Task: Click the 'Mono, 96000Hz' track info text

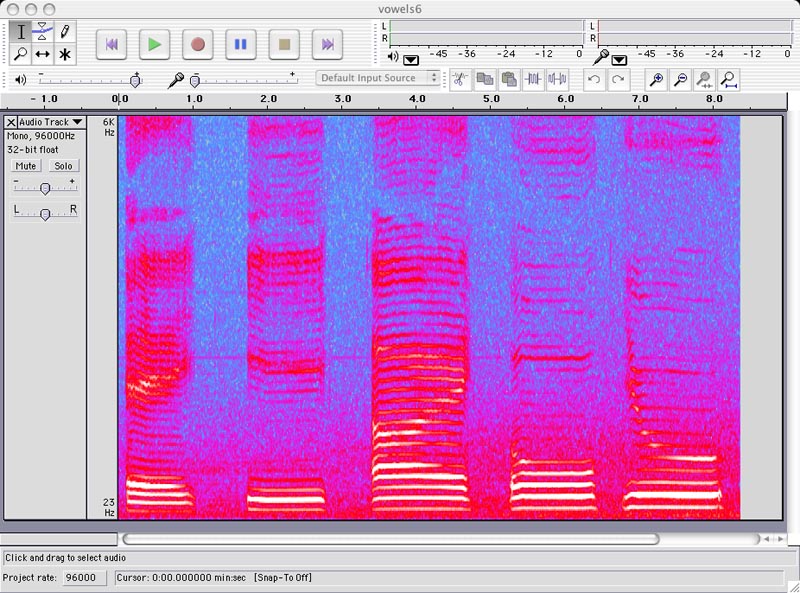Action: pyautogui.click(x=41, y=136)
